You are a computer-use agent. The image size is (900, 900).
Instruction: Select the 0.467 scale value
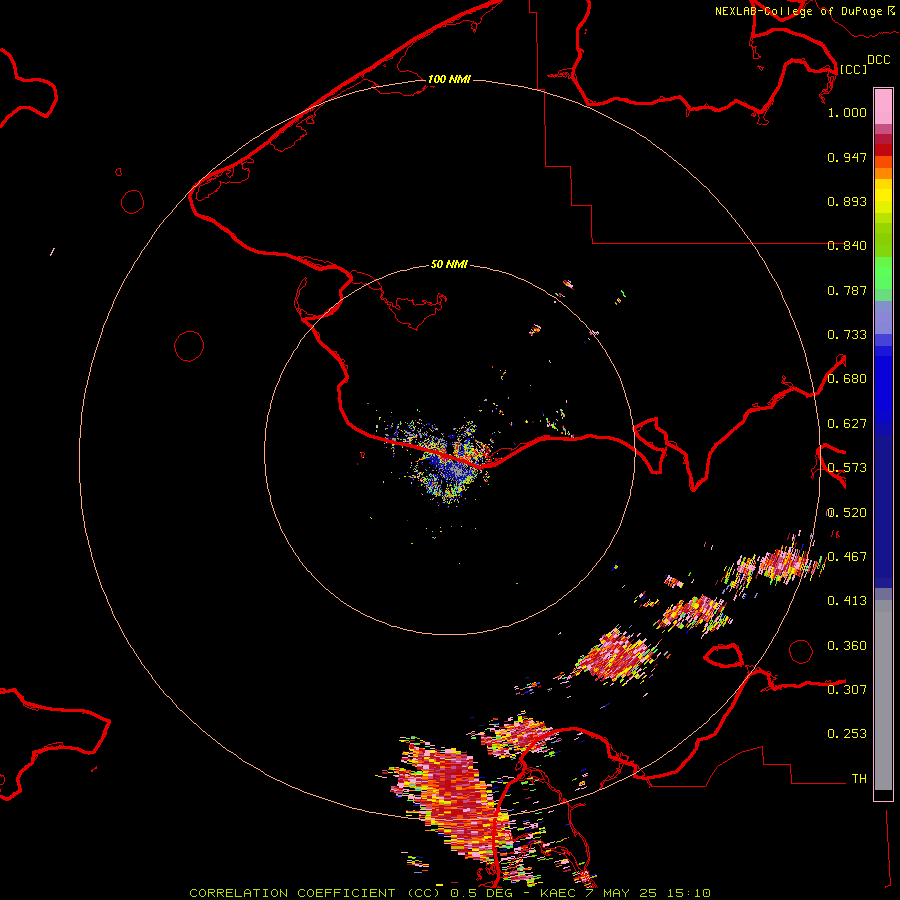[847, 557]
